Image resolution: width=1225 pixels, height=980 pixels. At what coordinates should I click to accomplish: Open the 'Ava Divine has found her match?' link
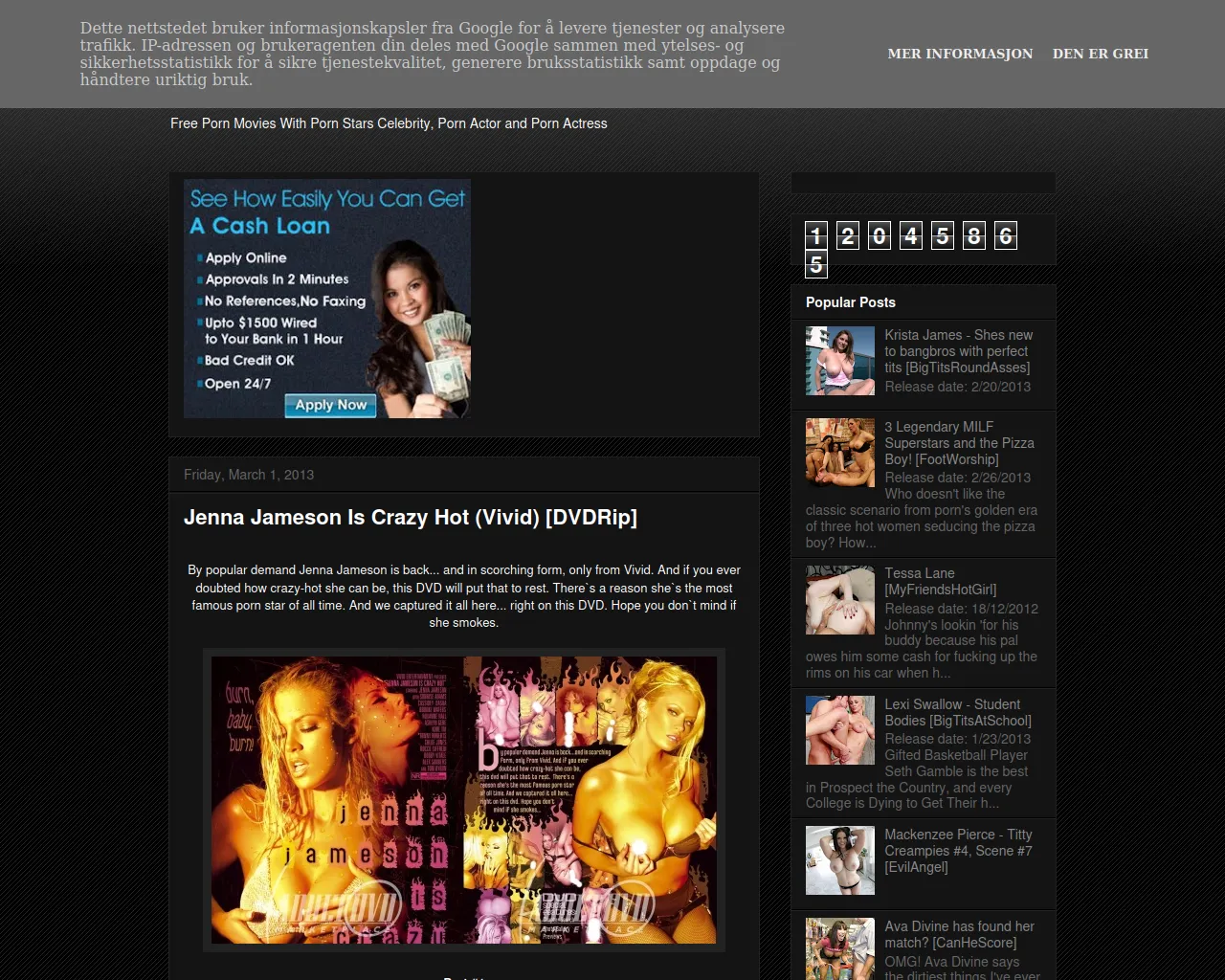pyautogui.click(x=959, y=935)
